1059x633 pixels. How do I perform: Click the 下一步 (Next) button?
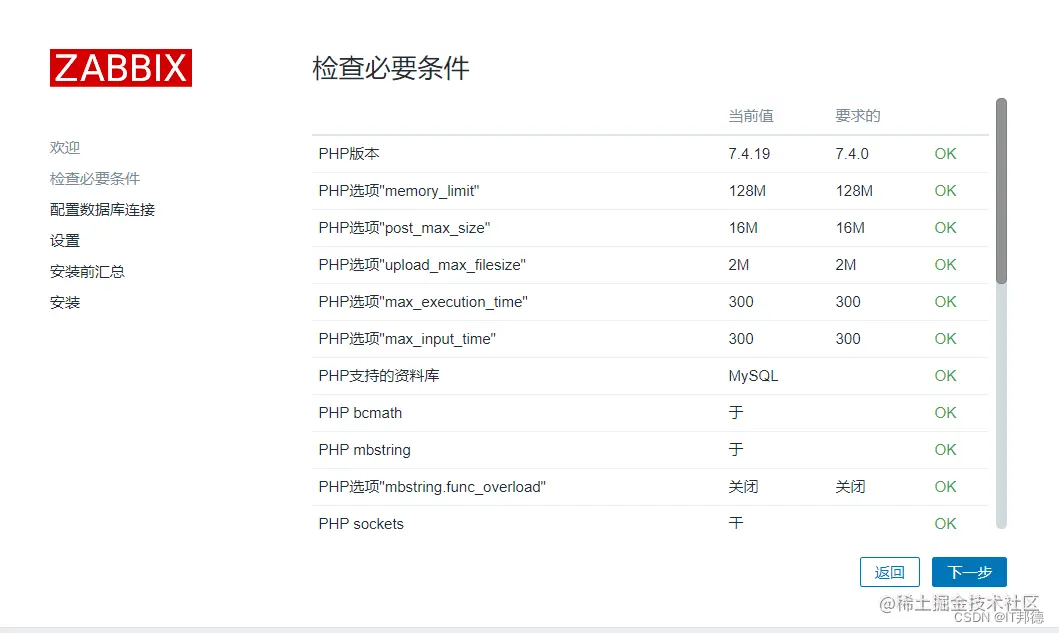(x=968, y=572)
